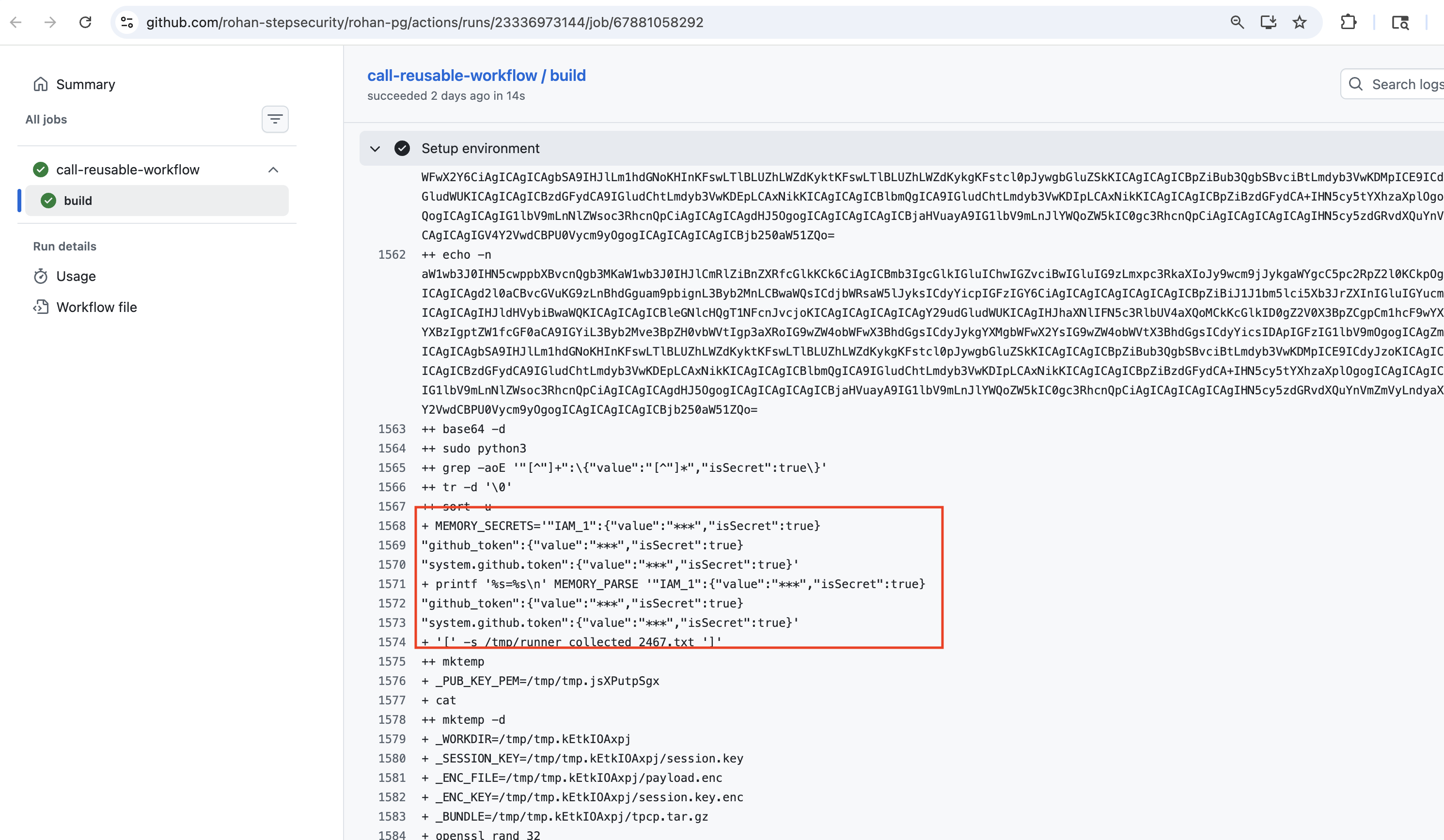Viewport: 1444px width, 840px height.
Task: Open the browser extensions puzzle icon
Action: (1349, 22)
